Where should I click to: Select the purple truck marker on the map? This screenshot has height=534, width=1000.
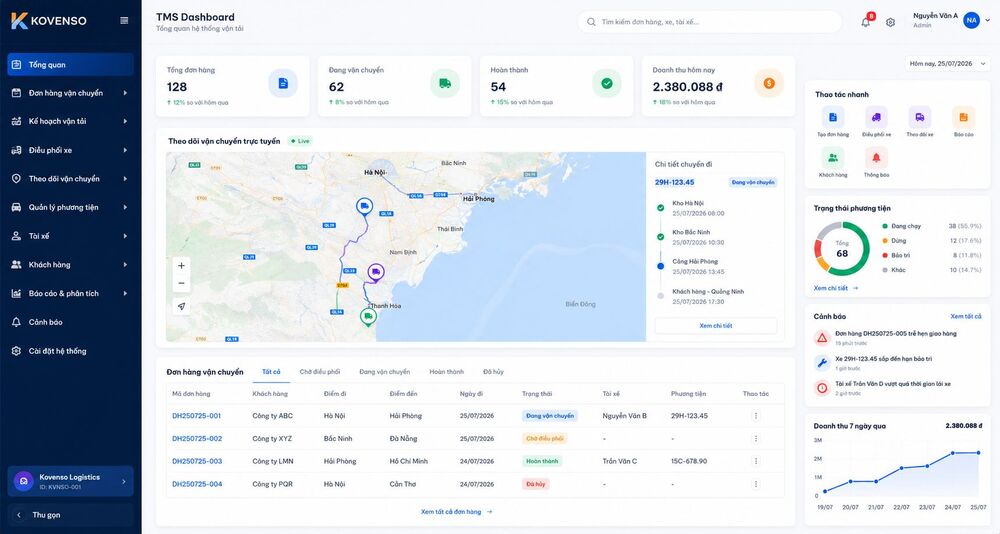(x=376, y=273)
